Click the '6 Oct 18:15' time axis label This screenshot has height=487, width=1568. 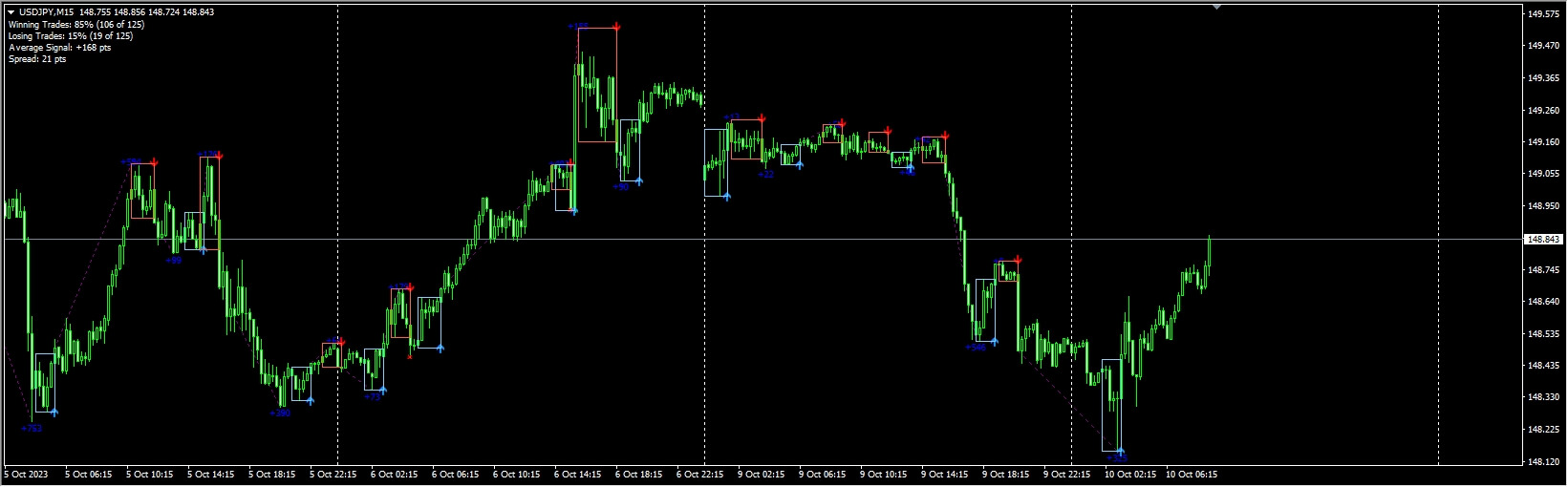coord(639,474)
